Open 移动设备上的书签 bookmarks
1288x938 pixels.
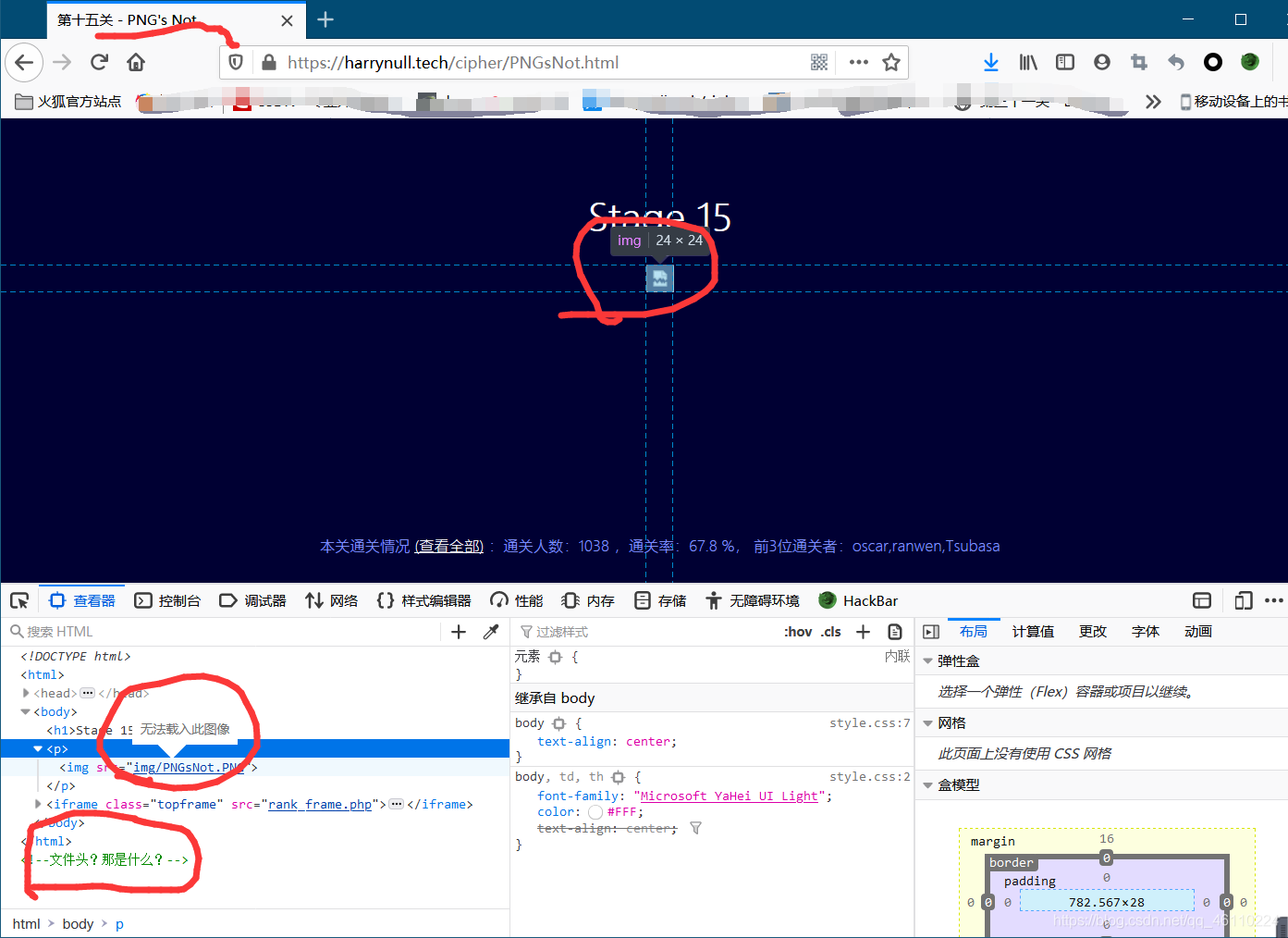click(1233, 102)
